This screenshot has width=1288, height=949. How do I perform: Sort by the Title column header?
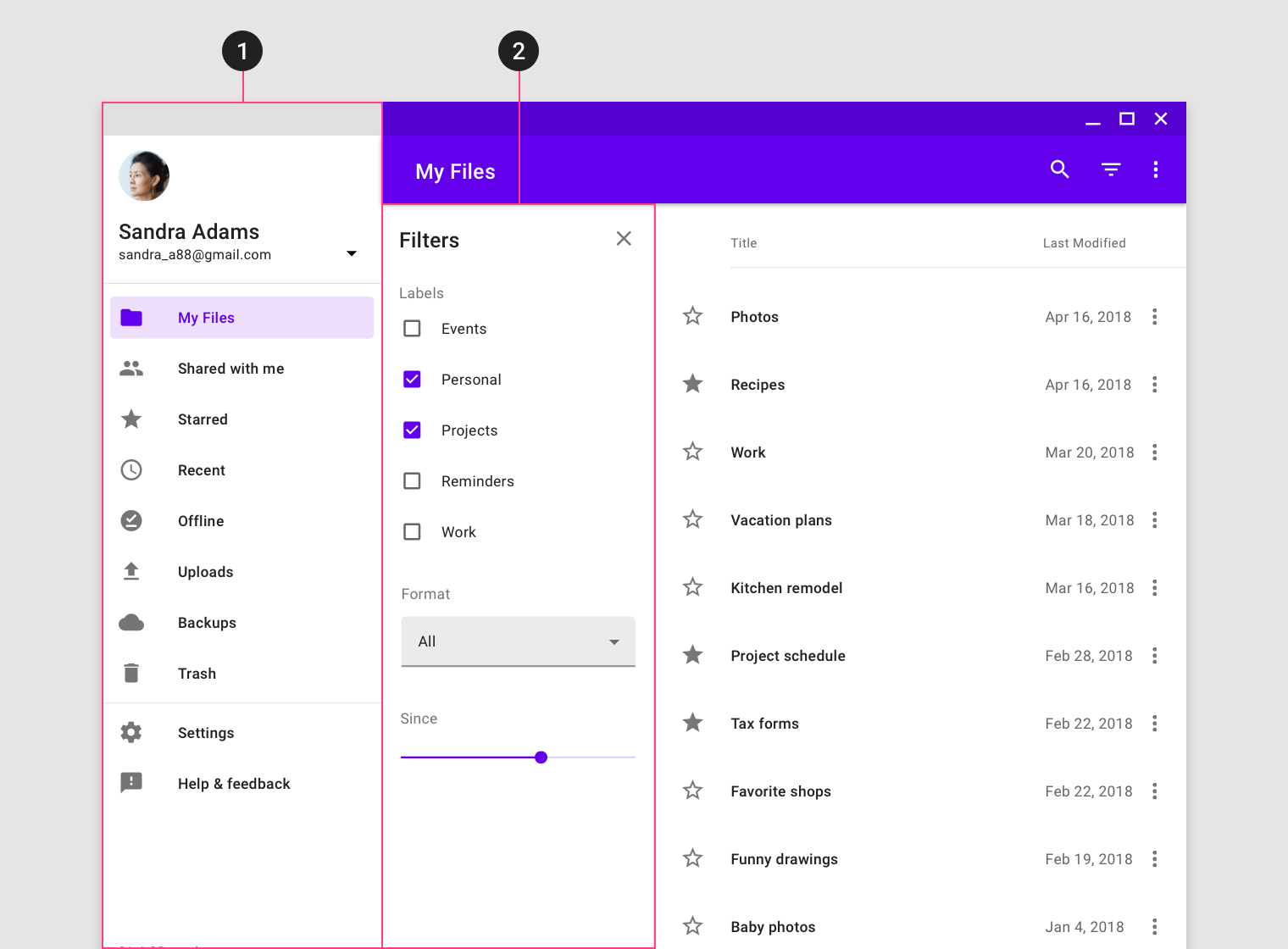[x=744, y=243]
